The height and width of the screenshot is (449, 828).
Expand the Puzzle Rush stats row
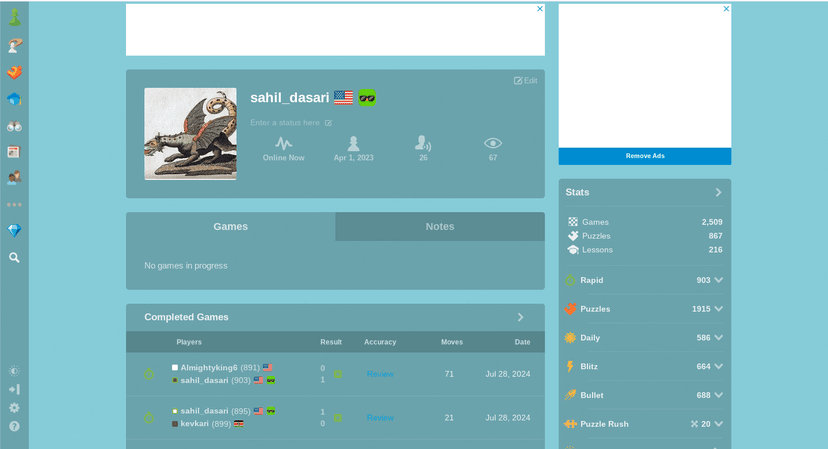point(645,424)
